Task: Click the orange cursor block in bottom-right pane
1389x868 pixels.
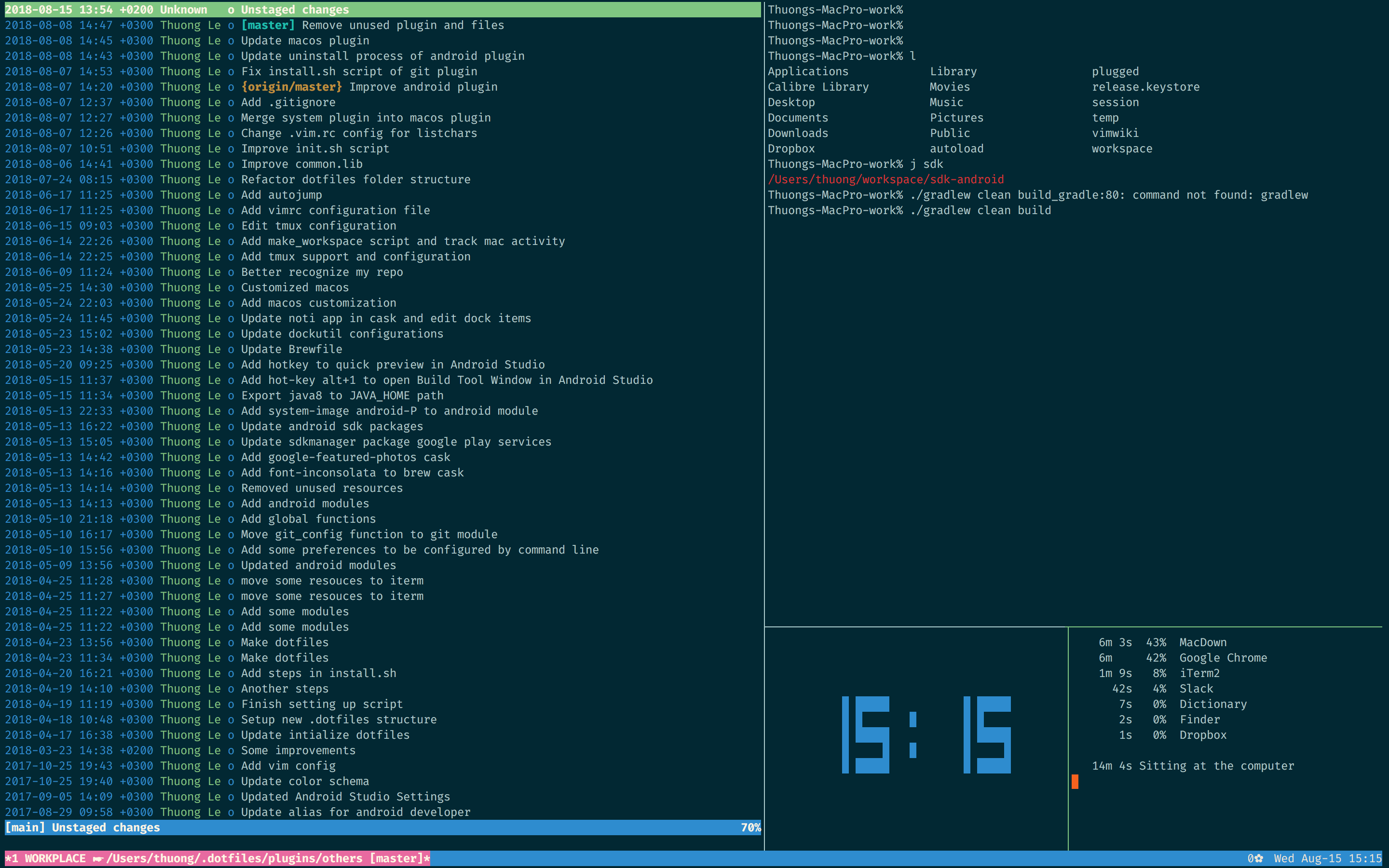Action: pos(1075,781)
